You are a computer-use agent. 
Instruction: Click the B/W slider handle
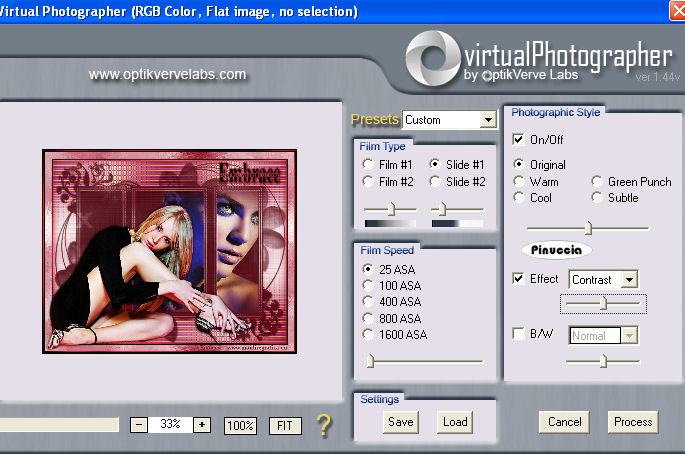603,361
